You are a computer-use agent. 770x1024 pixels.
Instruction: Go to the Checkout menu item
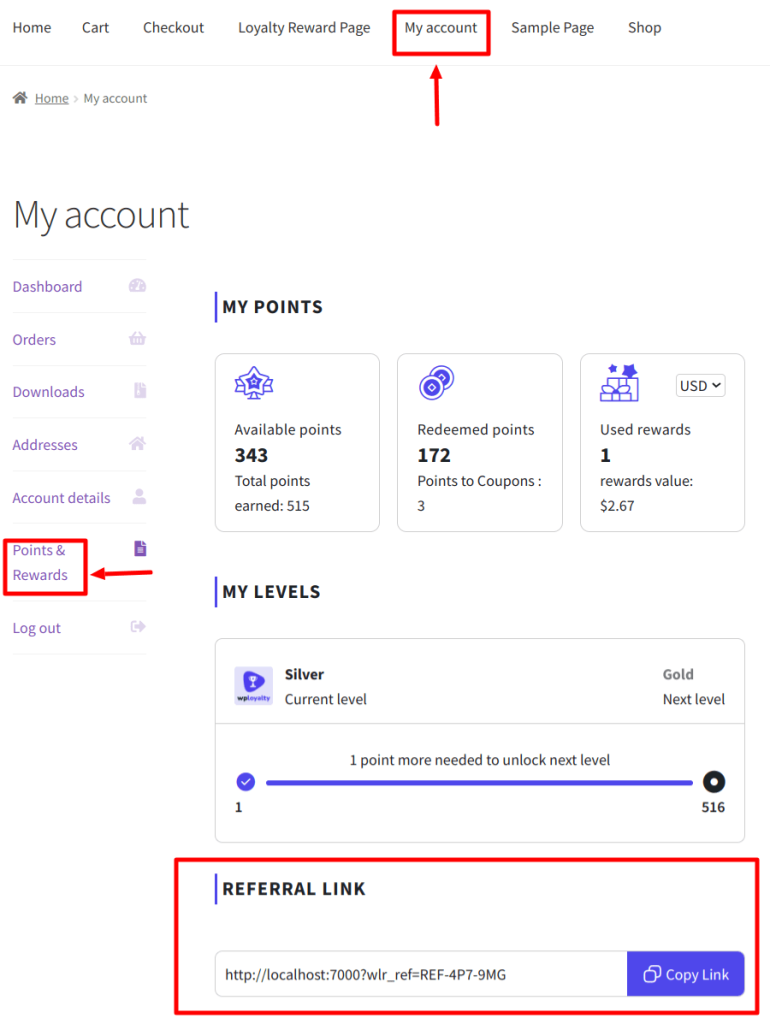pyautogui.click(x=174, y=27)
